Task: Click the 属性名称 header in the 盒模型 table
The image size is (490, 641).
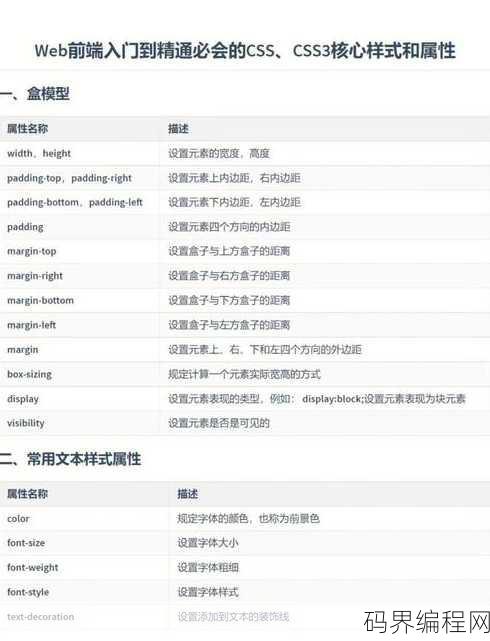Action: [x=27, y=129]
